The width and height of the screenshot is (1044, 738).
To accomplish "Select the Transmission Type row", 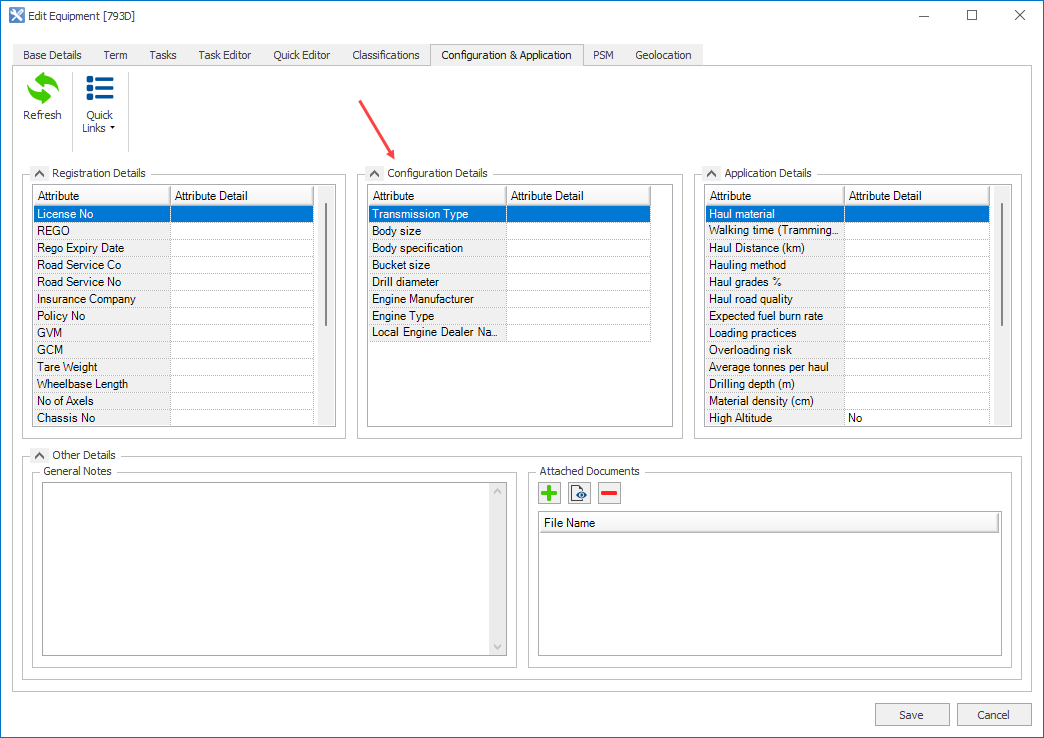I will tap(509, 214).
